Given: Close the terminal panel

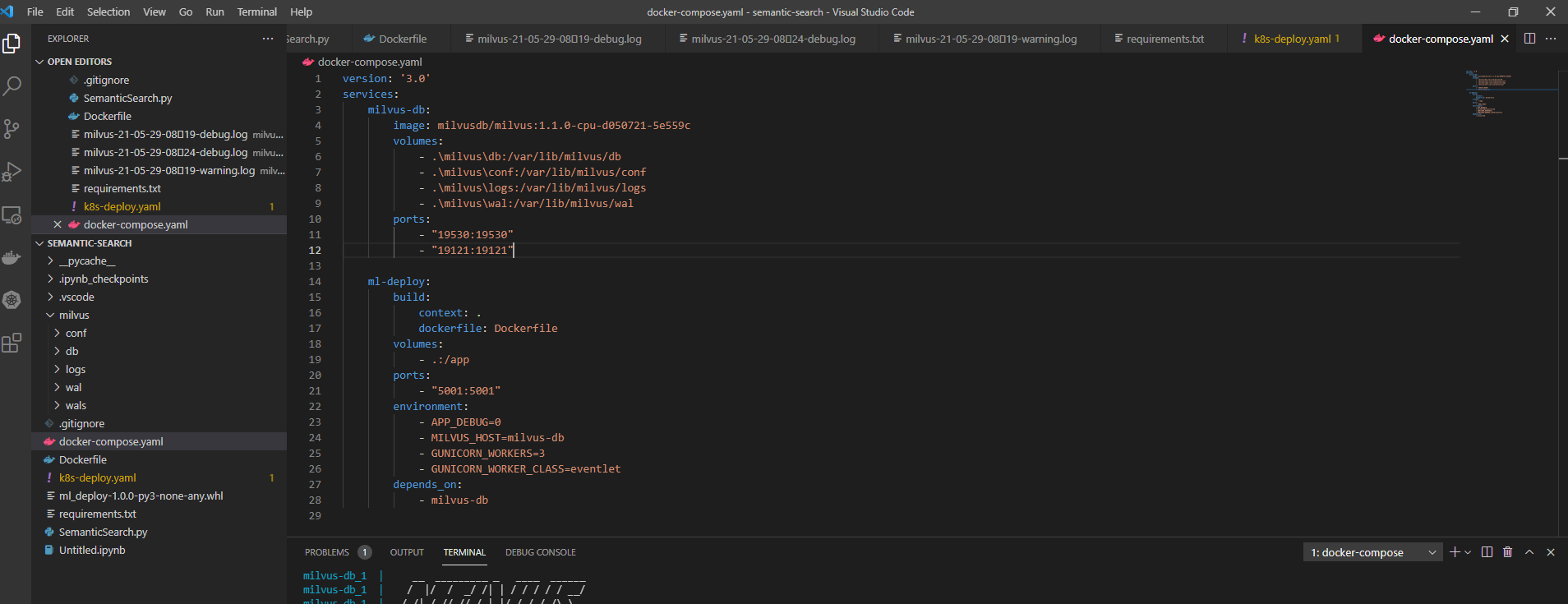Looking at the screenshot, I should 1551,552.
